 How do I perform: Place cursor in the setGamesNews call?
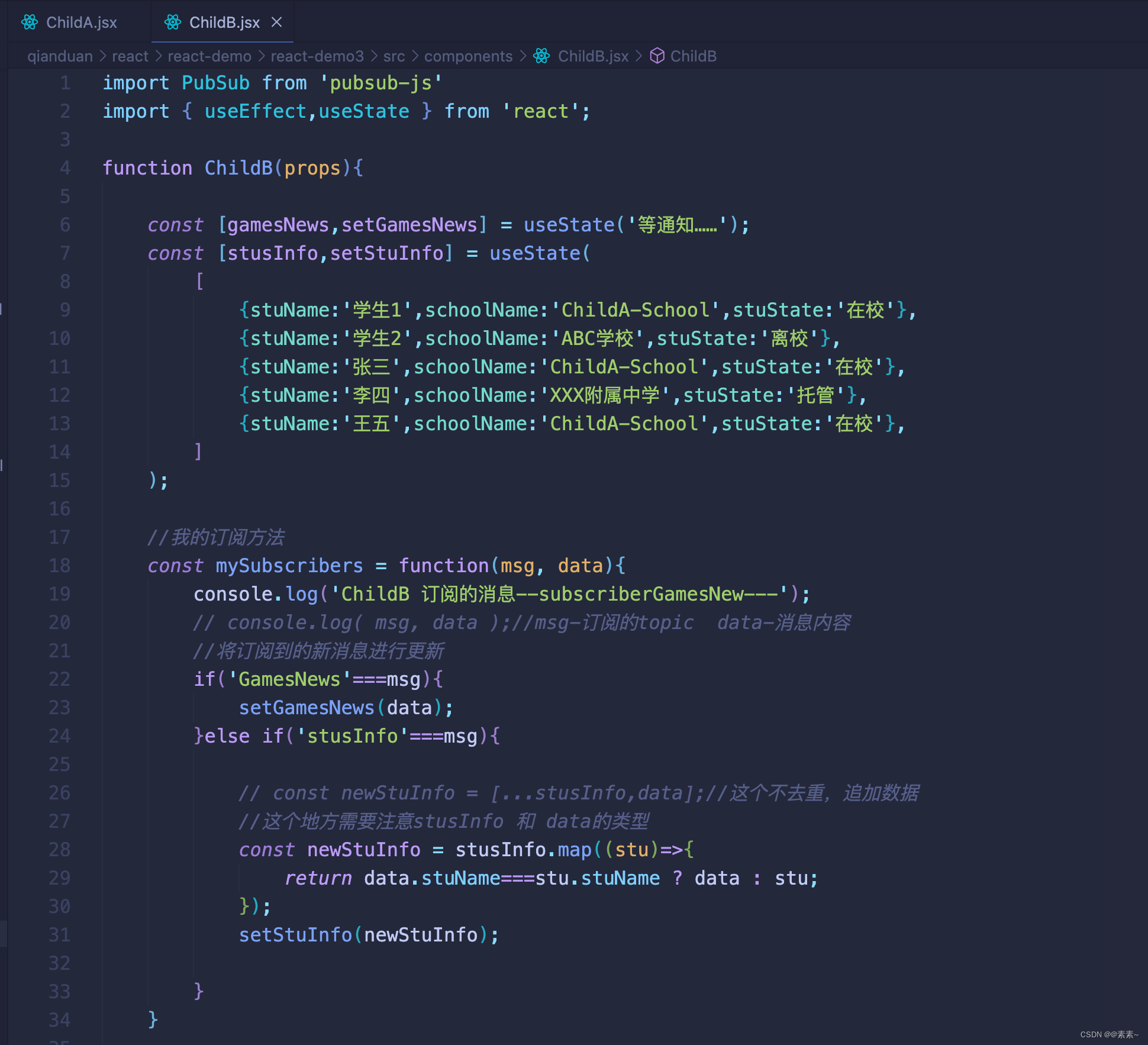pos(307,707)
